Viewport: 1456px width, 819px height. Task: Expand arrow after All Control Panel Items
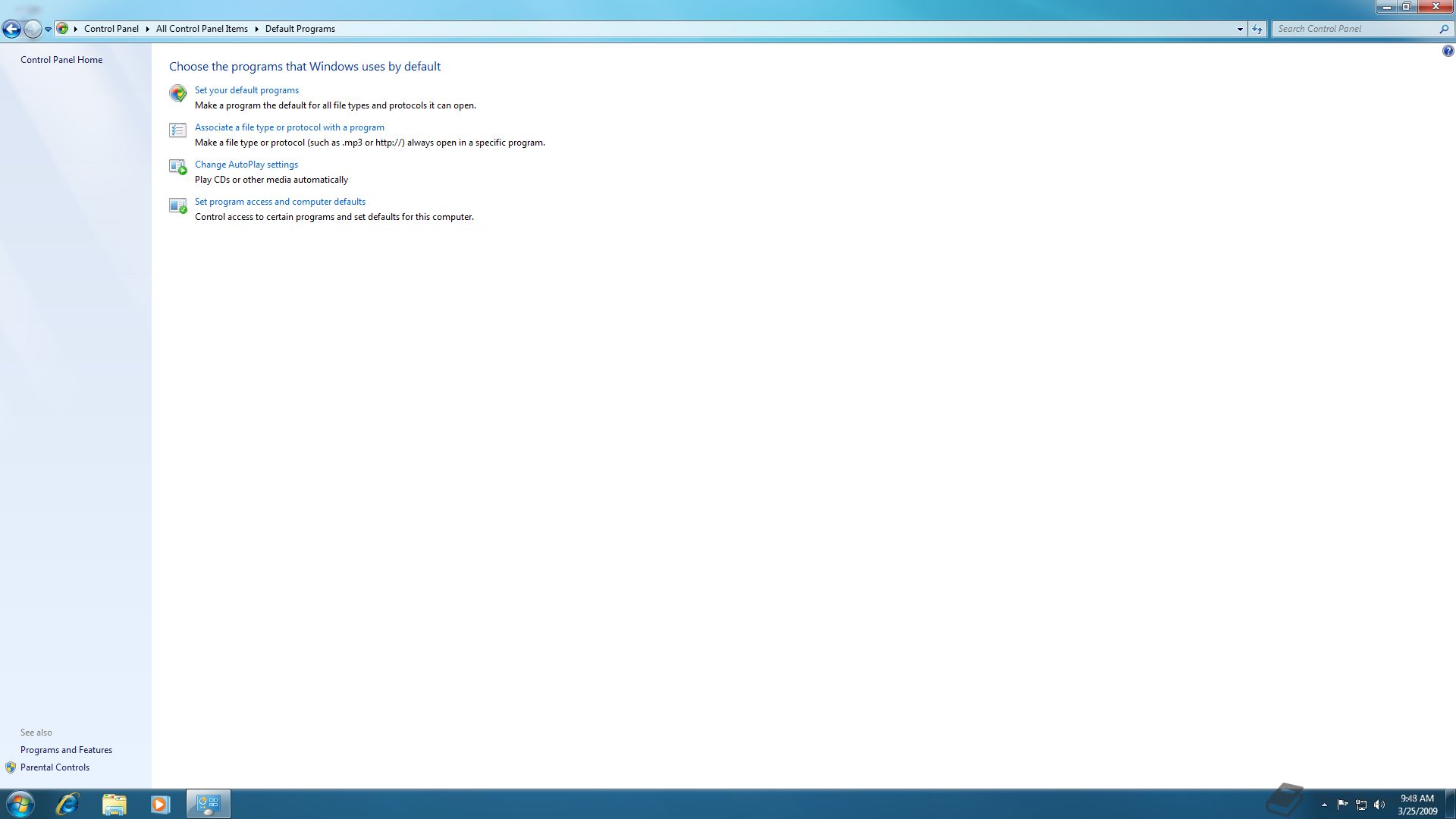pos(256,29)
